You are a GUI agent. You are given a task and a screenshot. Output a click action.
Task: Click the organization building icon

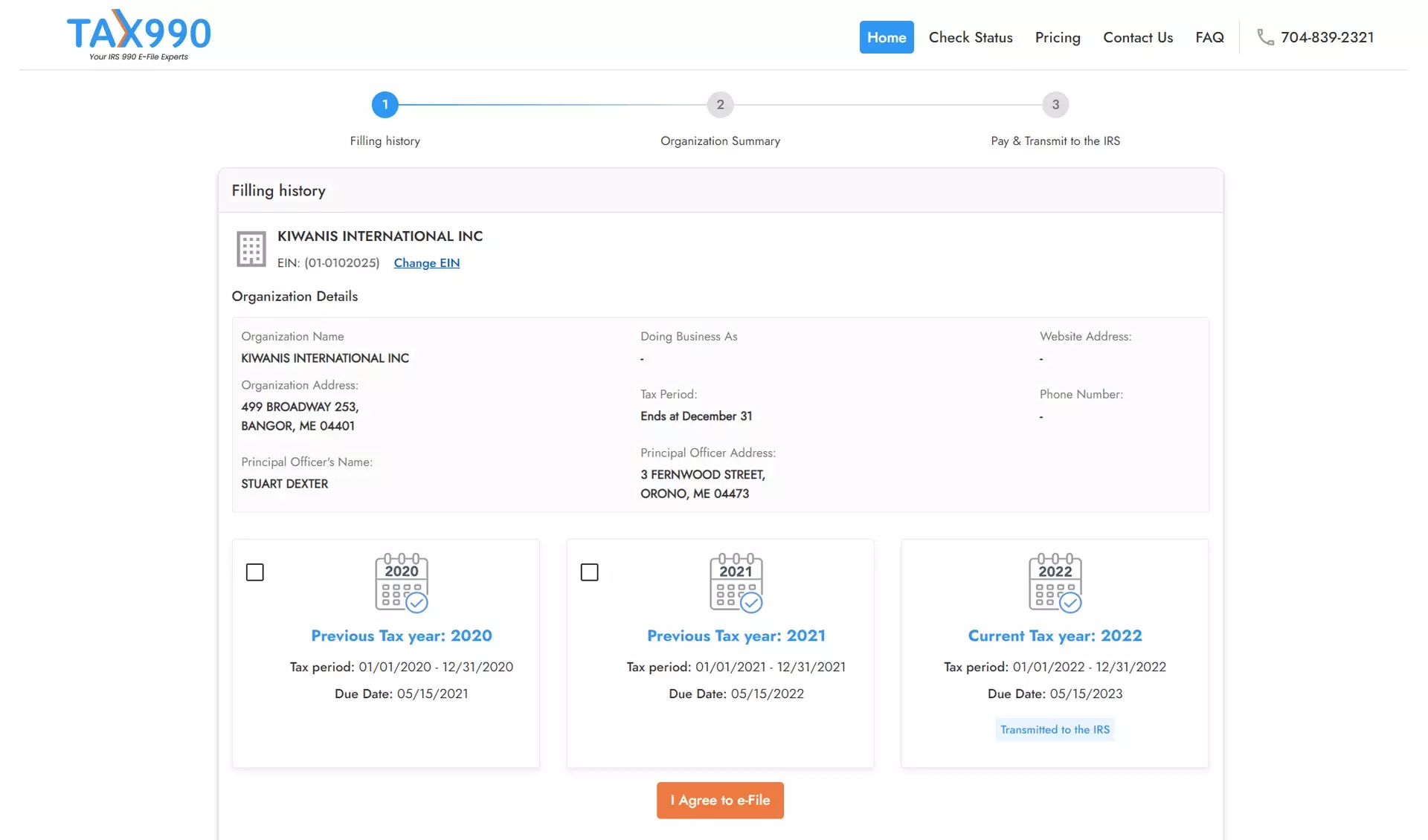[251, 249]
